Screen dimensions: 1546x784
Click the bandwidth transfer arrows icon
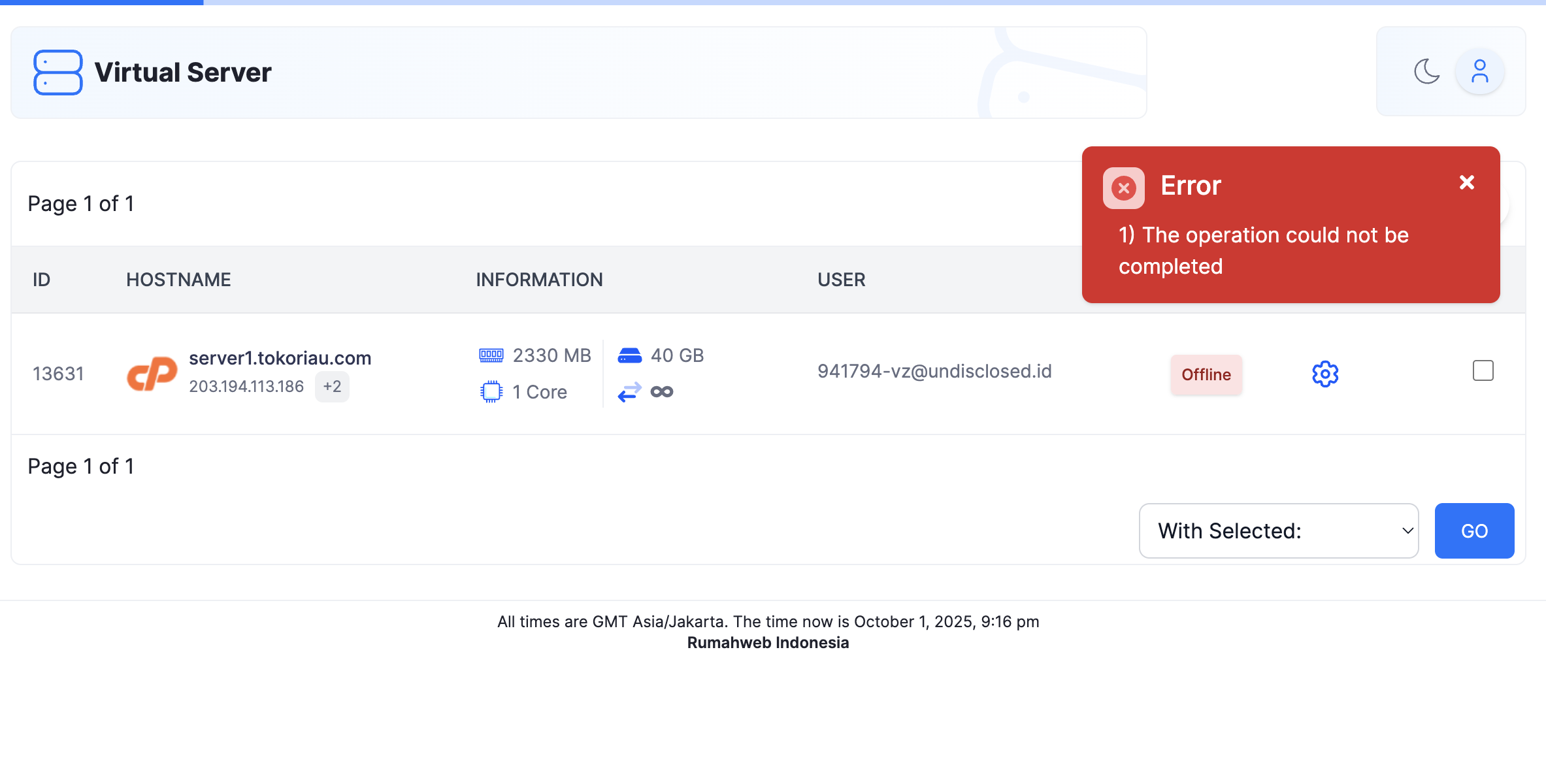coord(629,392)
